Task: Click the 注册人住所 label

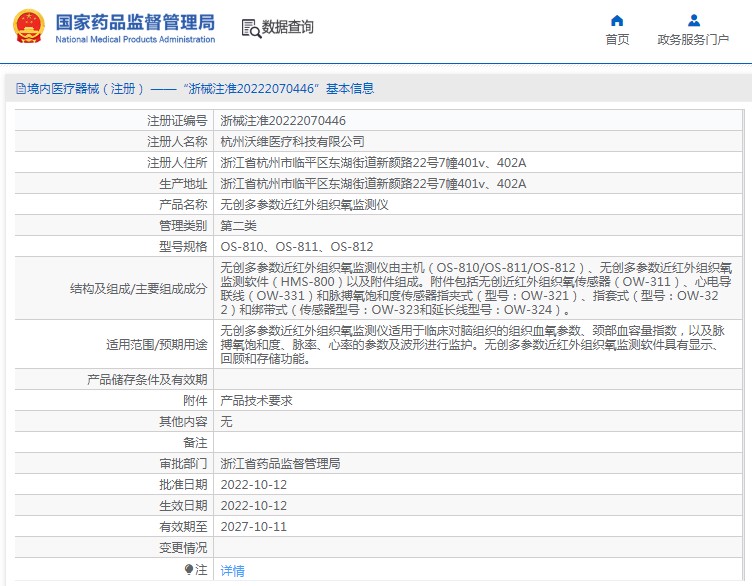Action: [177, 163]
